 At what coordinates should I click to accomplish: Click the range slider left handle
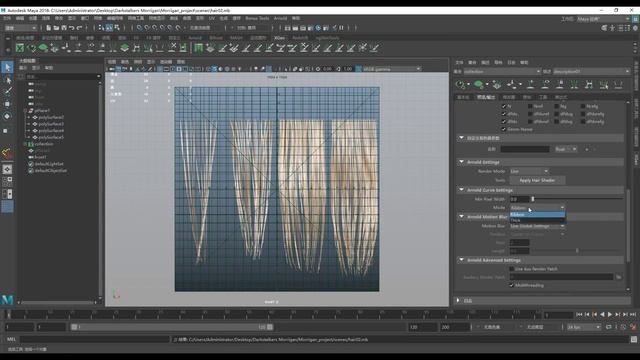point(74,327)
